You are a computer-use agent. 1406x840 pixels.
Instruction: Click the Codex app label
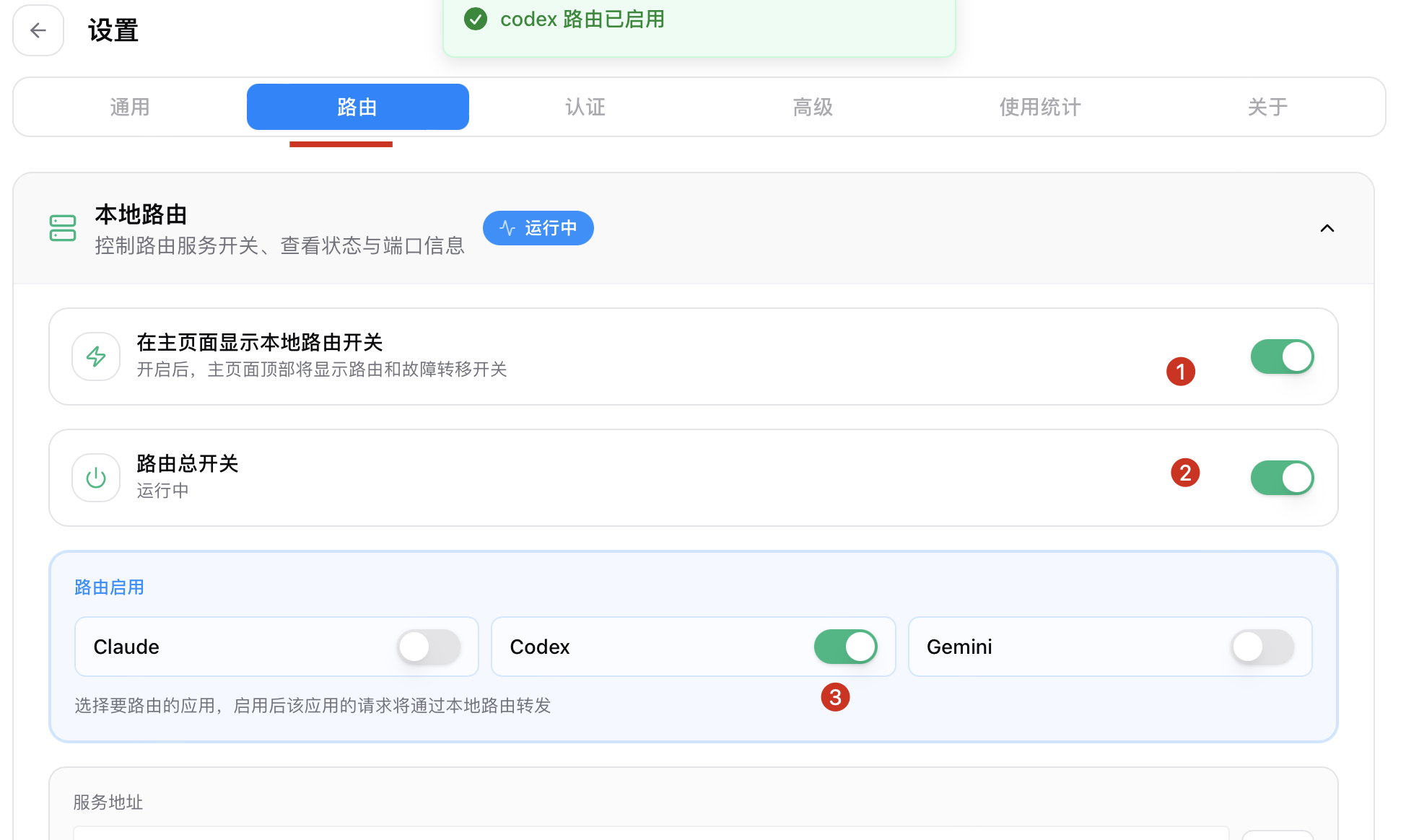click(x=540, y=647)
